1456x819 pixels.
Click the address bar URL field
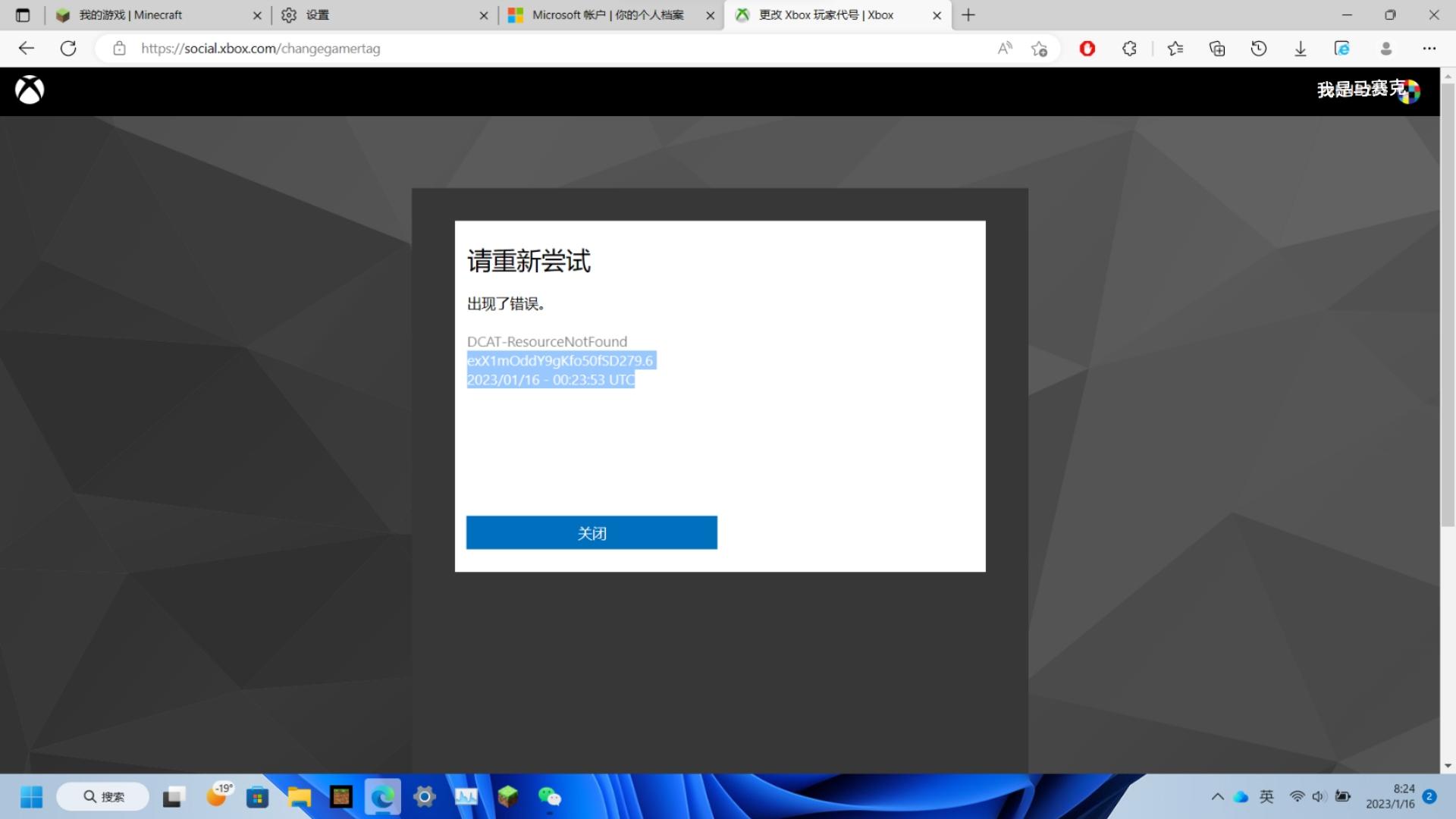tap(561, 49)
